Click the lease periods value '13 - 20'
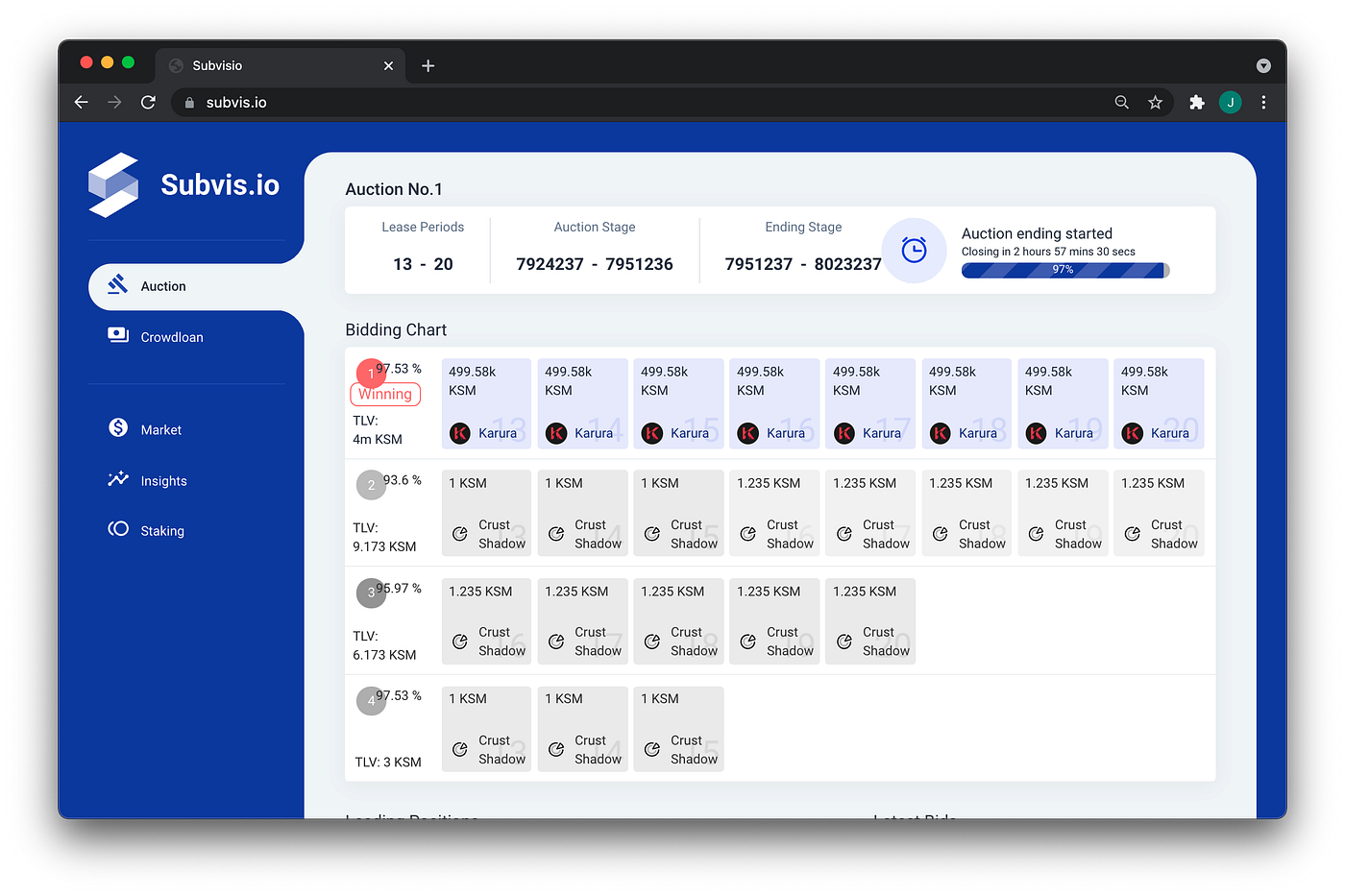Viewport: 1345px width, 896px height. (423, 264)
